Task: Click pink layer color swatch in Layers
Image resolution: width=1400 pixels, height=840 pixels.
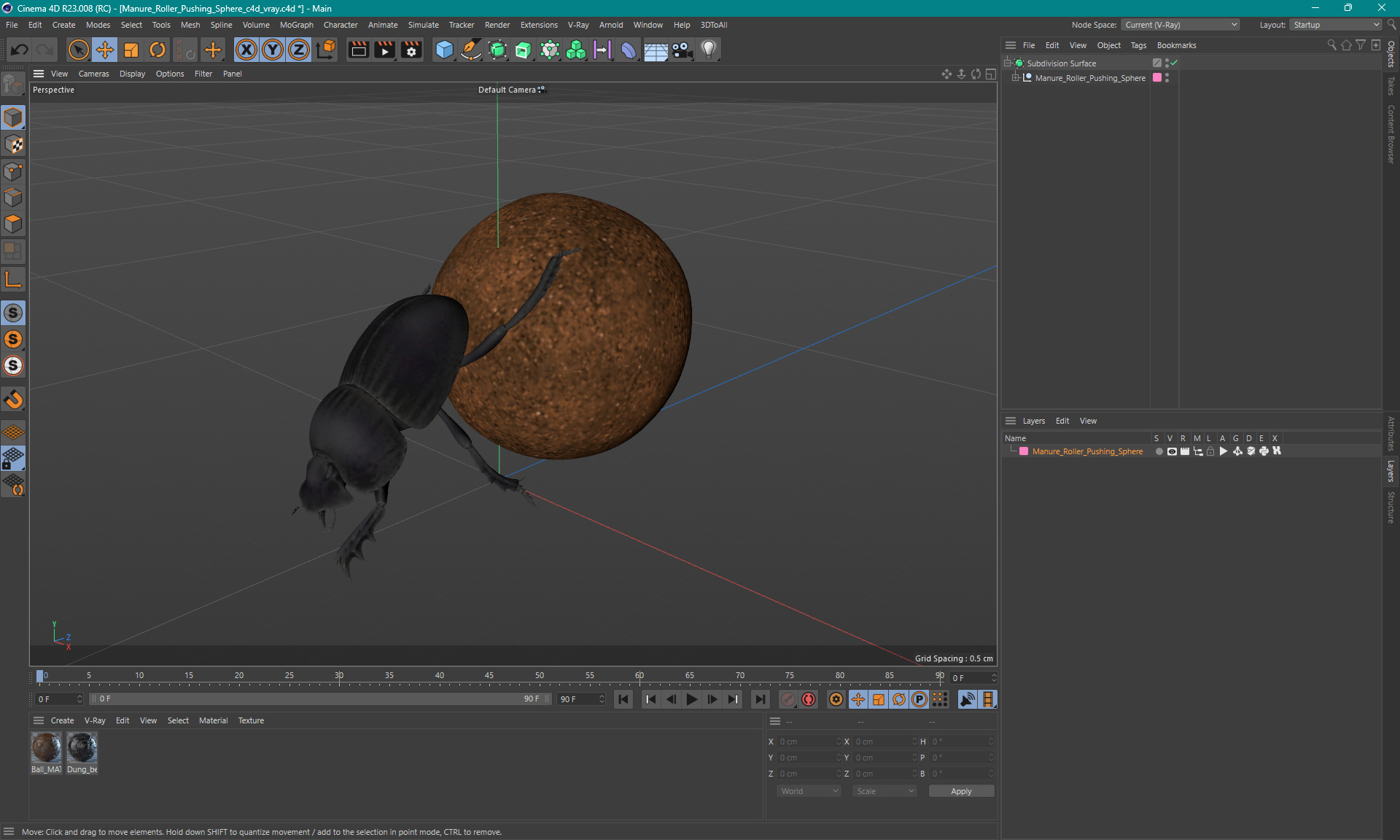Action: (x=1024, y=451)
